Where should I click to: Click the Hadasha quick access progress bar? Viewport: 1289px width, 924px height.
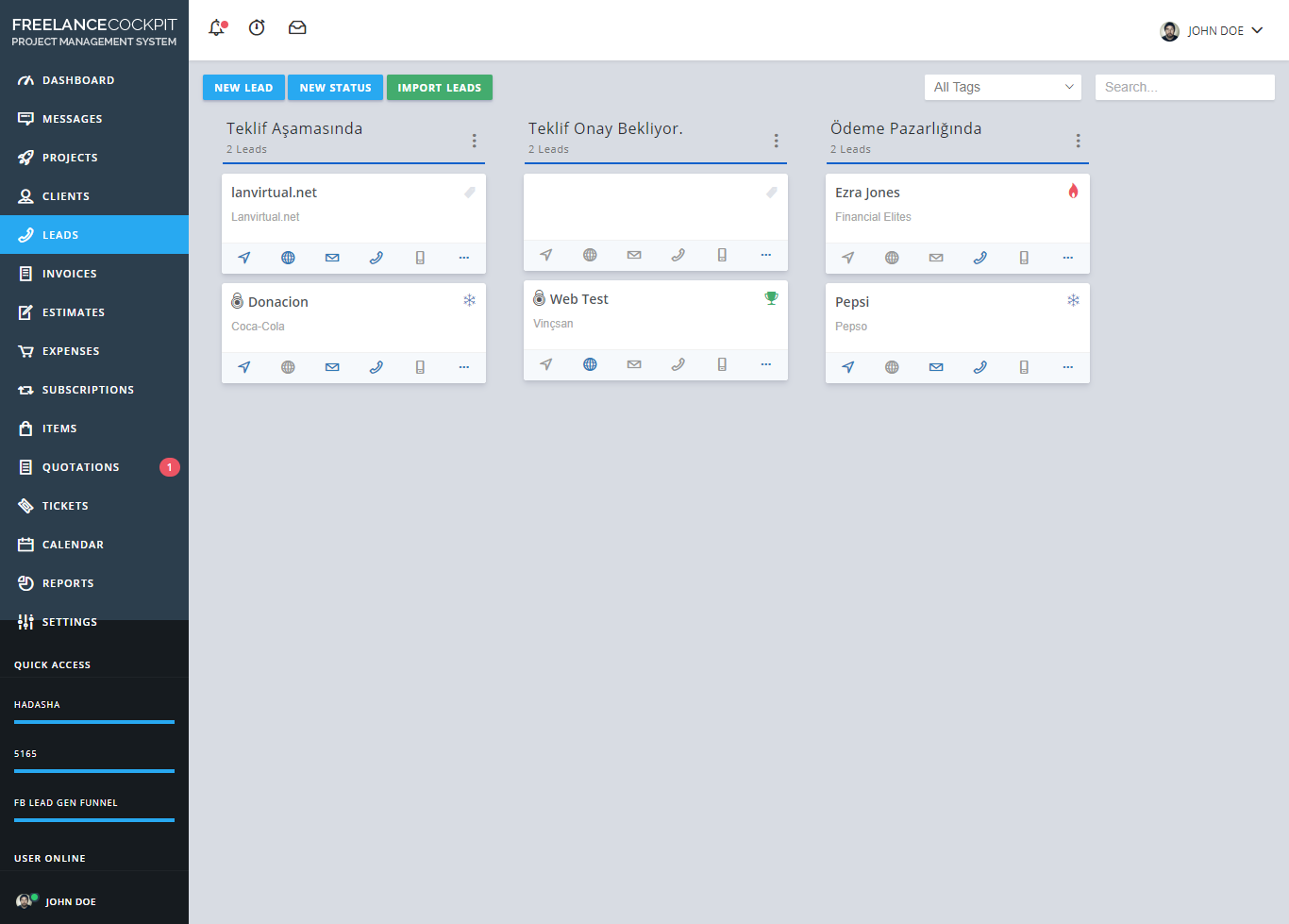click(x=94, y=722)
